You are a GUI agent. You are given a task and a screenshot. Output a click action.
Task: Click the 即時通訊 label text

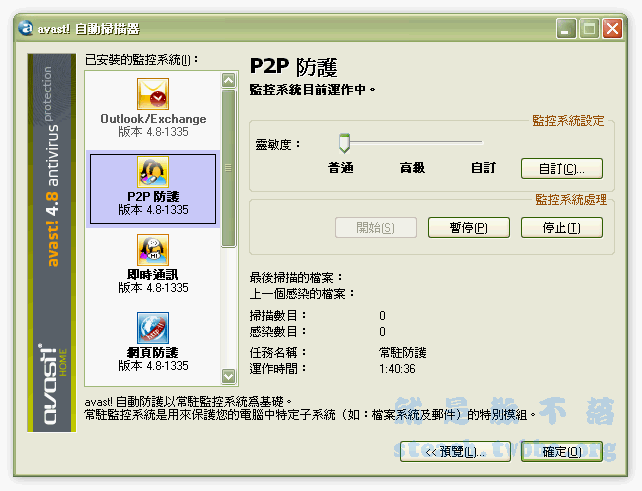click(x=153, y=274)
